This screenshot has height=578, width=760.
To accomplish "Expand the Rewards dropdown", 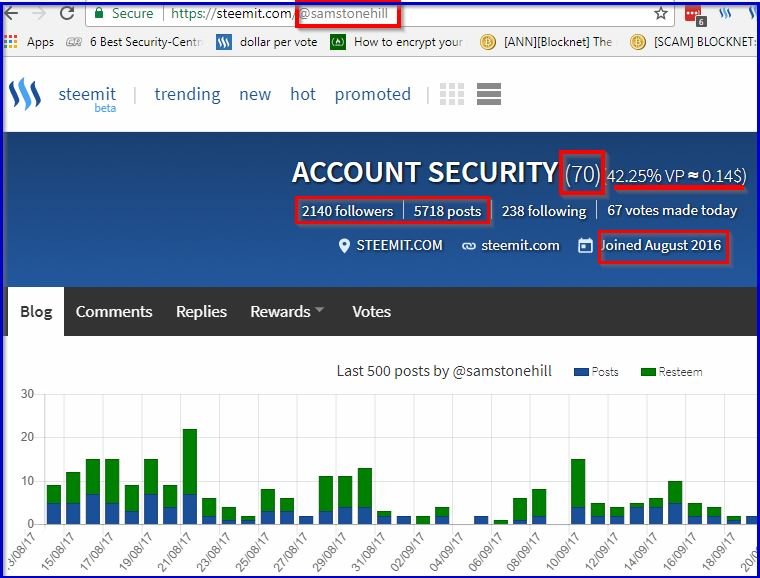I will [287, 311].
